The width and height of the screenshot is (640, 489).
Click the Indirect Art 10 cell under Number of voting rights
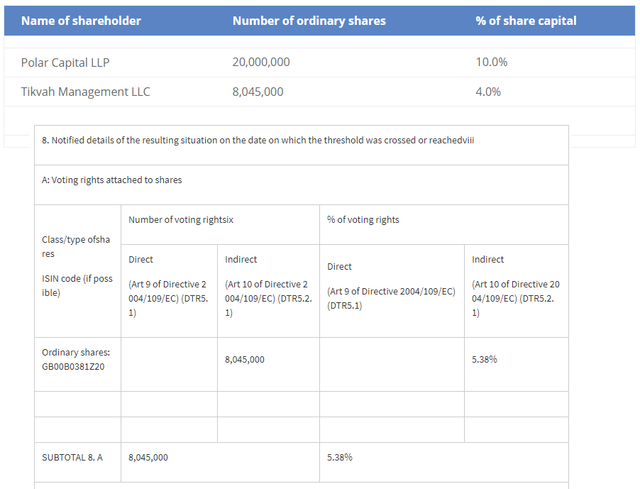pos(268,291)
